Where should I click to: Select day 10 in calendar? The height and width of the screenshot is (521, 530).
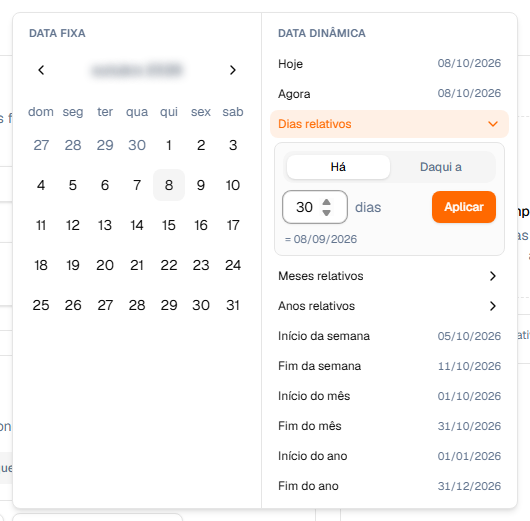click(x=233, y=185)
